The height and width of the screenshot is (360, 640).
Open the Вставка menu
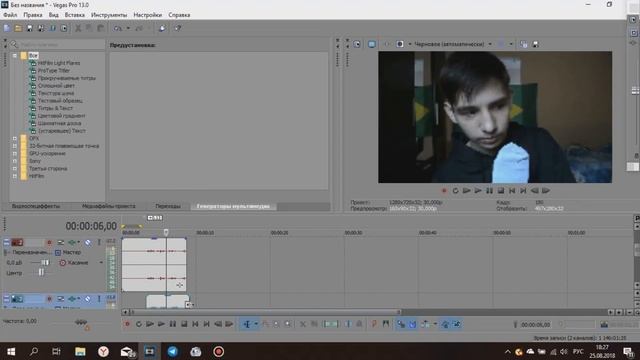pos(75,15)
